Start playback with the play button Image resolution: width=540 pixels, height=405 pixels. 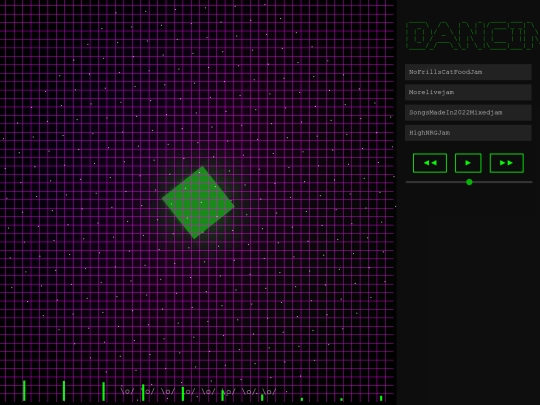[468, 163]
